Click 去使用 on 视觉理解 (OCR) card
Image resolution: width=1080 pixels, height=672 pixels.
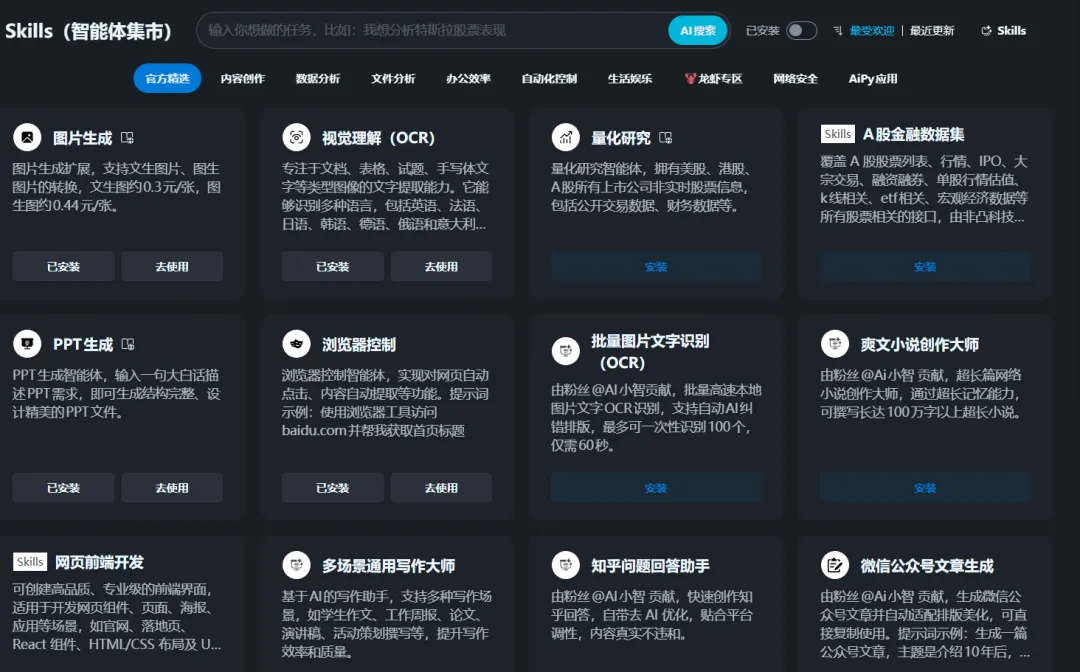[x=442, y=266]
